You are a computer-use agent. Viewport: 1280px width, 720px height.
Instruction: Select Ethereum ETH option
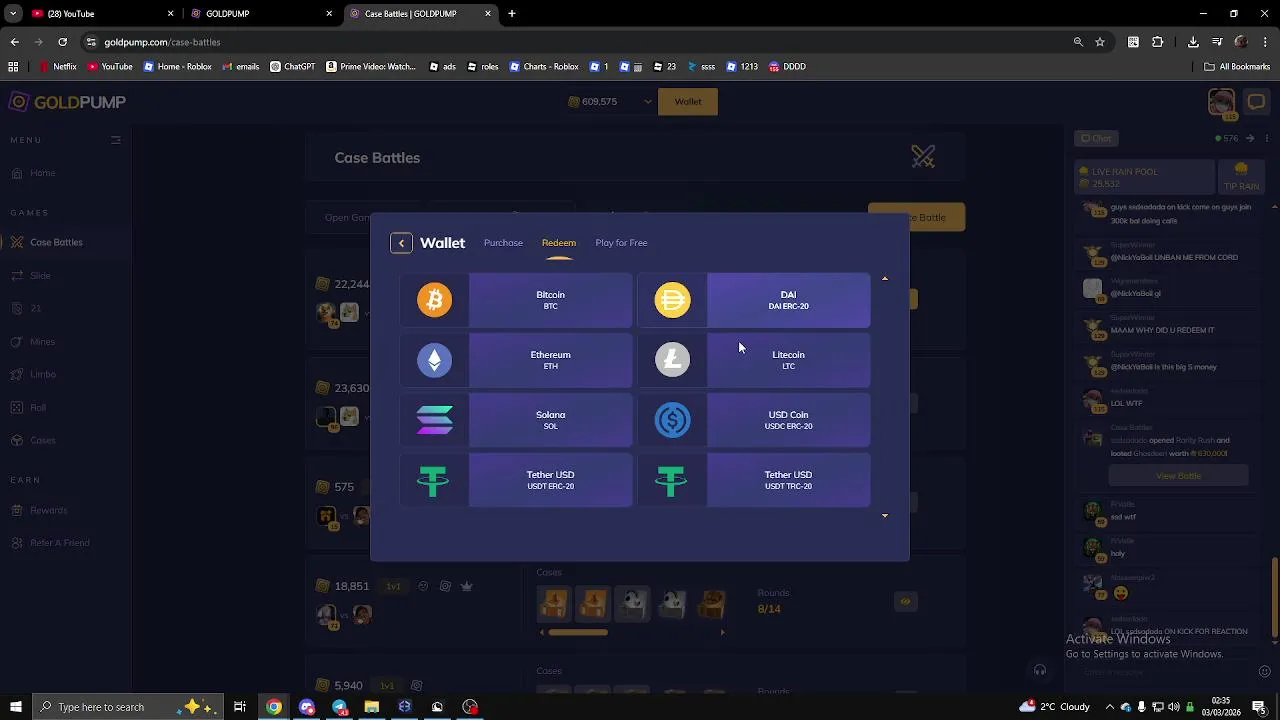pyautogui.click(x=516, y=360)
